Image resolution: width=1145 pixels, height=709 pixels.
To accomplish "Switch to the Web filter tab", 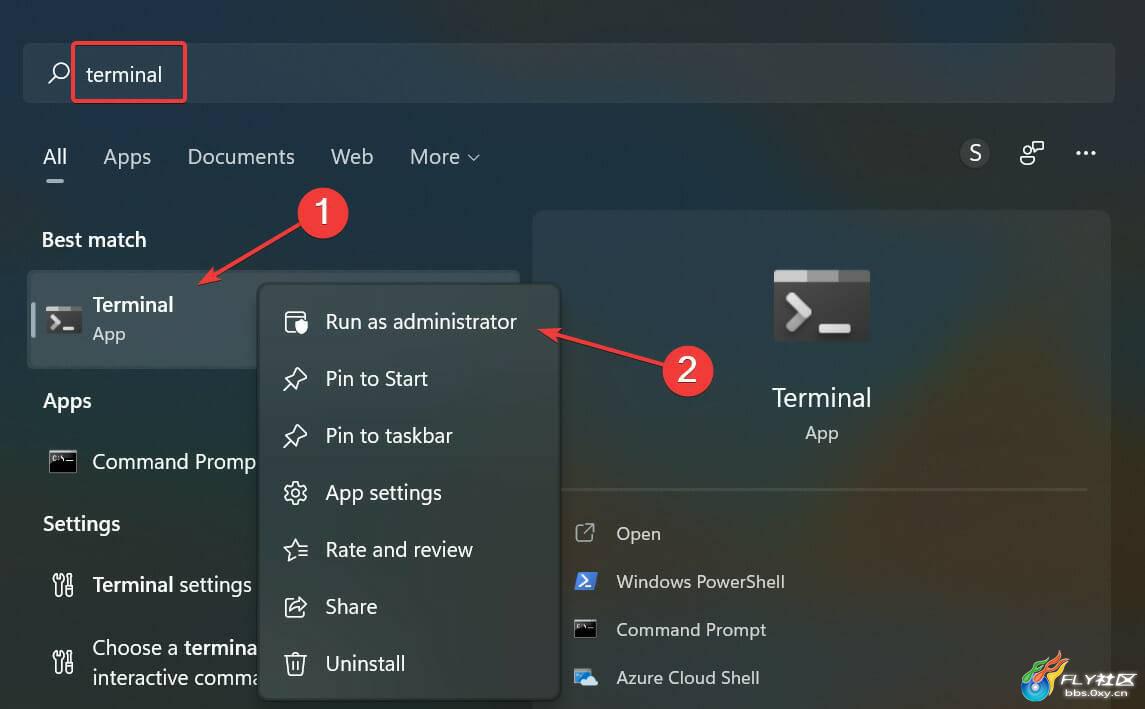I will click(352, 157).
